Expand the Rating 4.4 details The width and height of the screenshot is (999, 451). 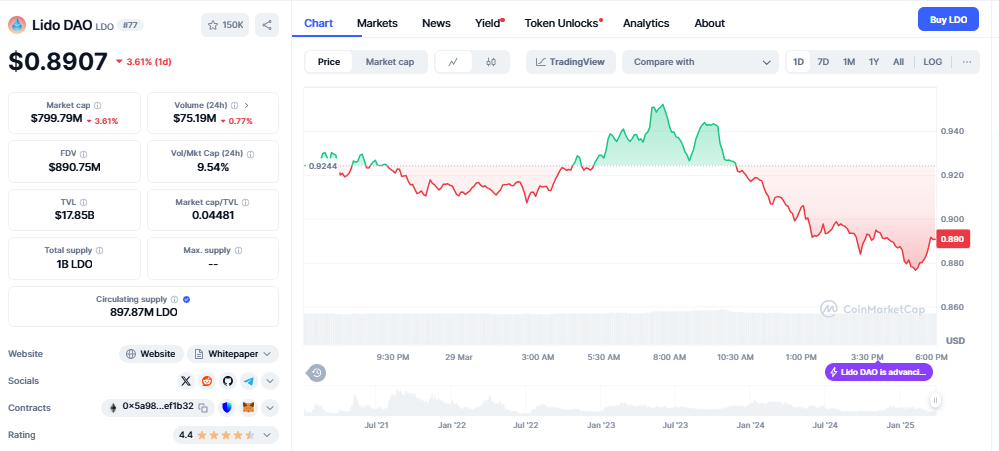coord(269,435)
